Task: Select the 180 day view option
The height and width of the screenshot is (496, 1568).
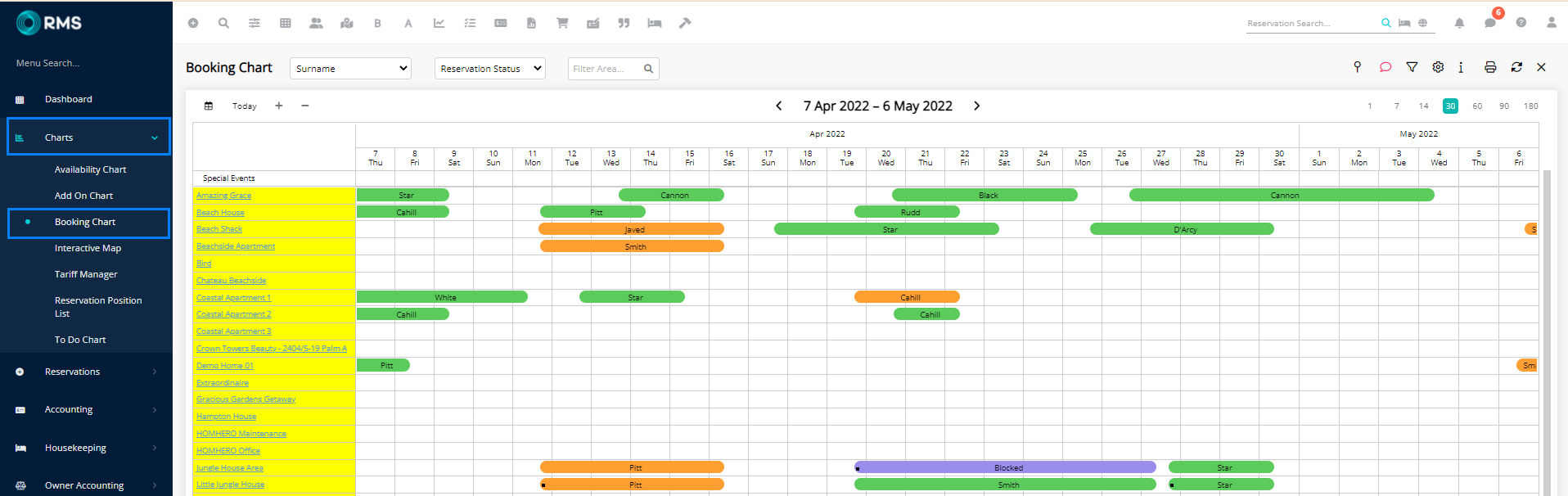Action: coord(1530,106)
